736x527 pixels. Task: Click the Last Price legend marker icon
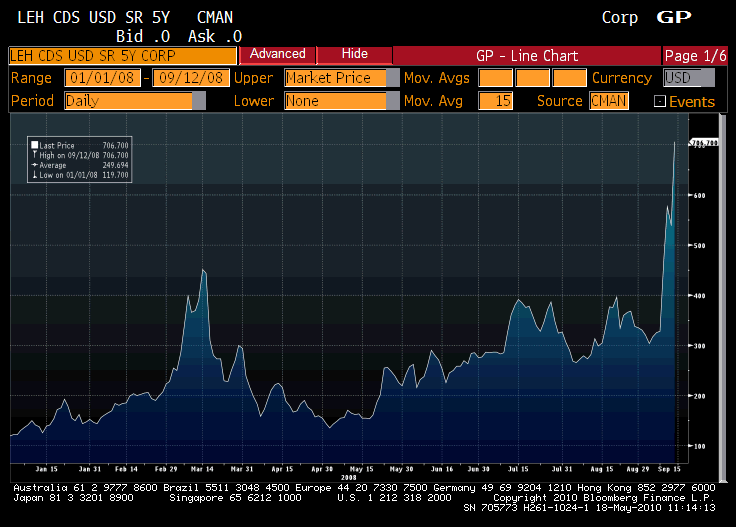pos(35,145)
